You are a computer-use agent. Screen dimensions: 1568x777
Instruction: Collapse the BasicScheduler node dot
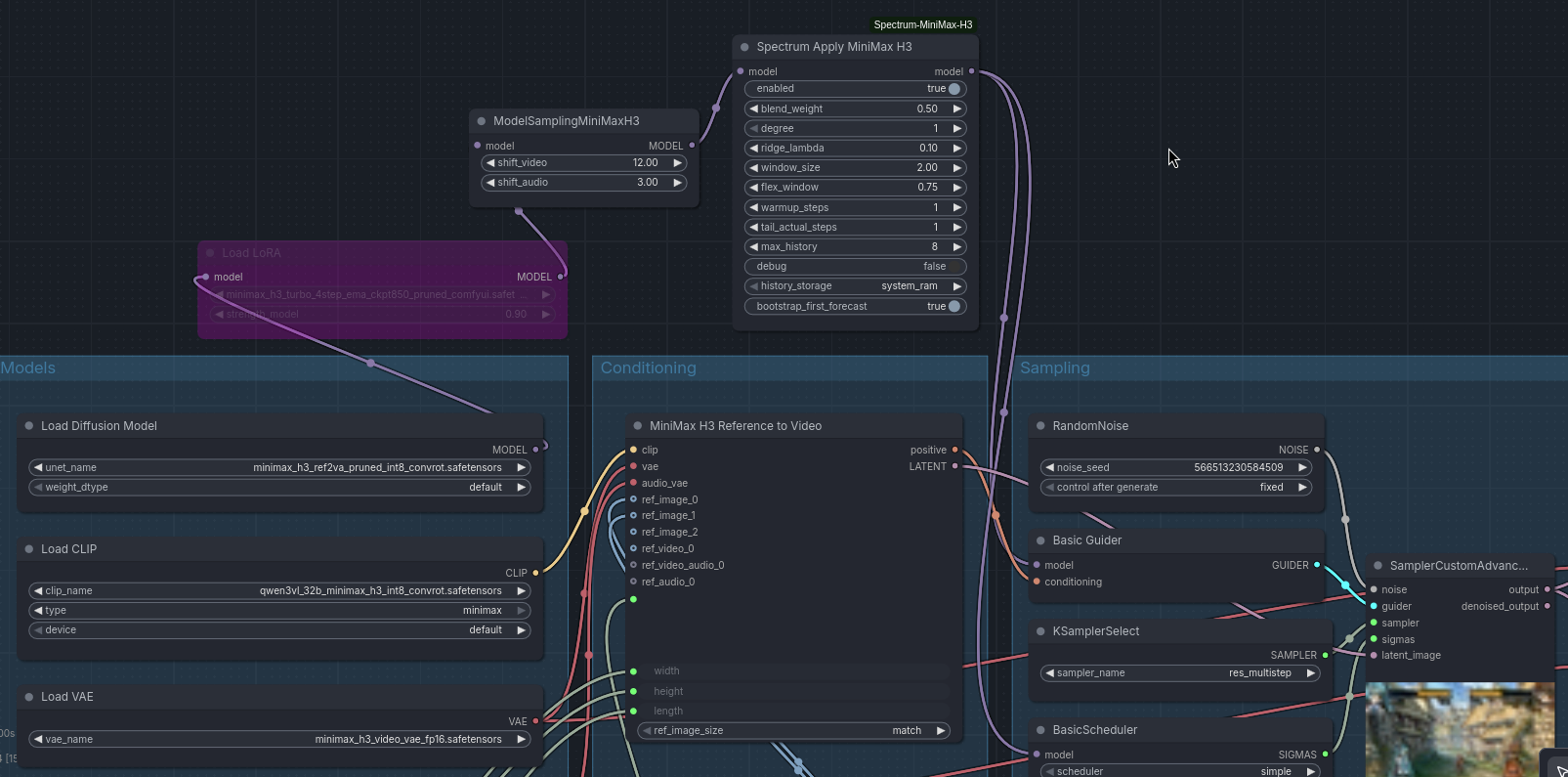(x=1041, y=730)
